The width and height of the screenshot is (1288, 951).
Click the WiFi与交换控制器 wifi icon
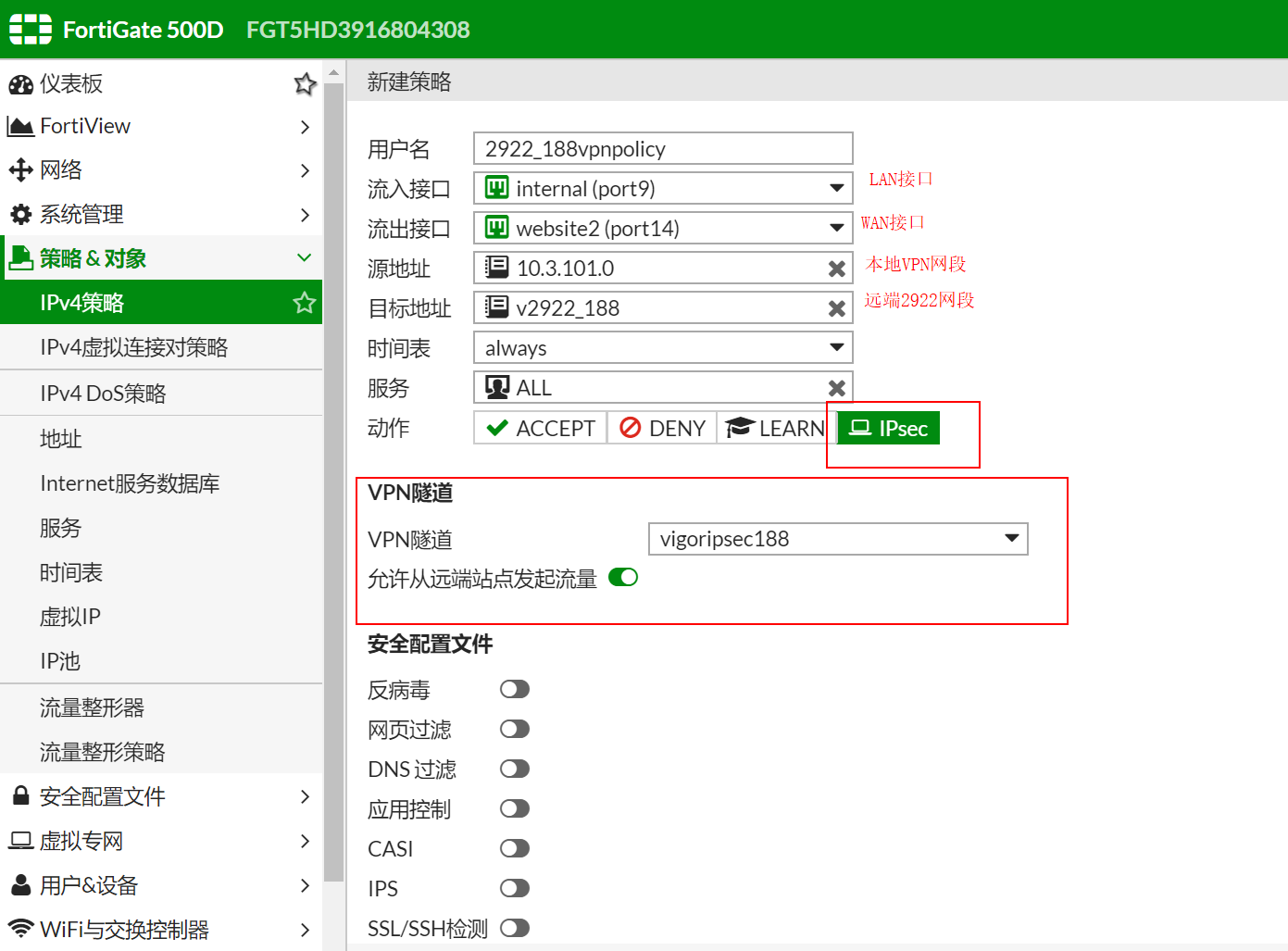point(20,928)
